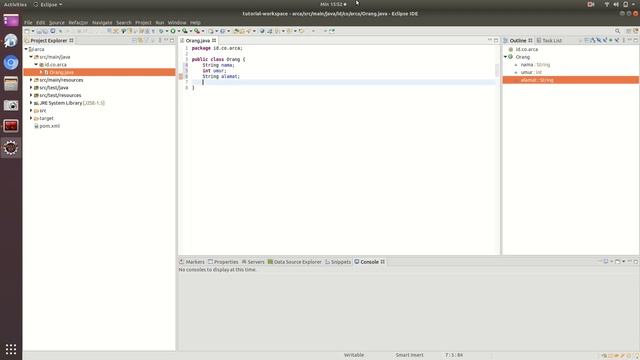Click the New file toolbar icon
640x360 pixels.
(27, 31)
